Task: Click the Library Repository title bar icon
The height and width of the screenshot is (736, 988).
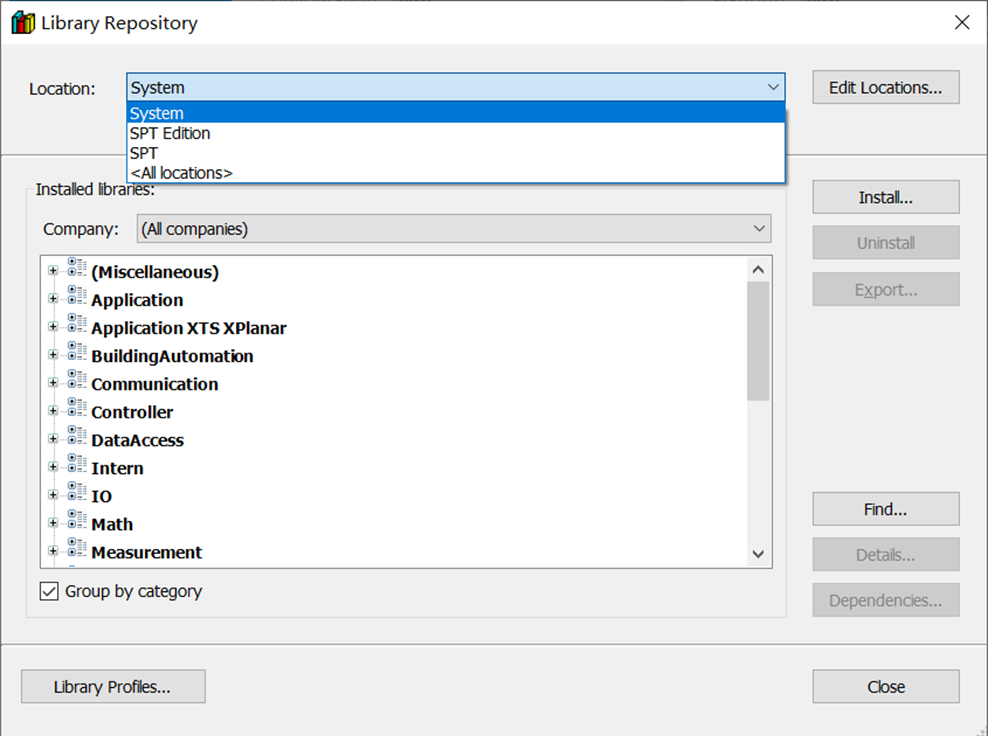Action: point(22,23)
